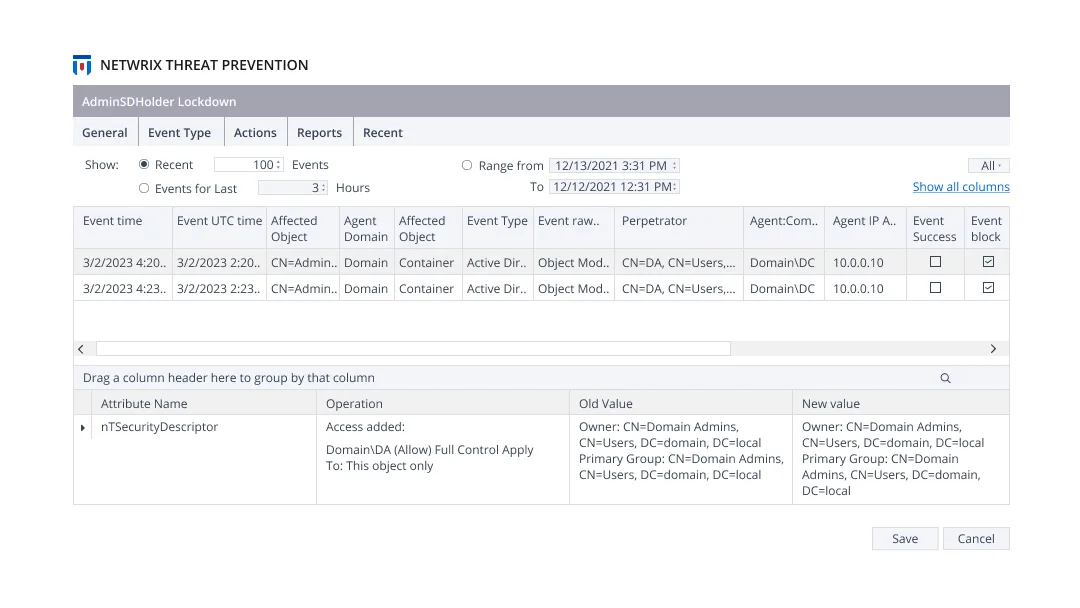
Task: Click the Event time column header
Action: [x=123, y=228]
